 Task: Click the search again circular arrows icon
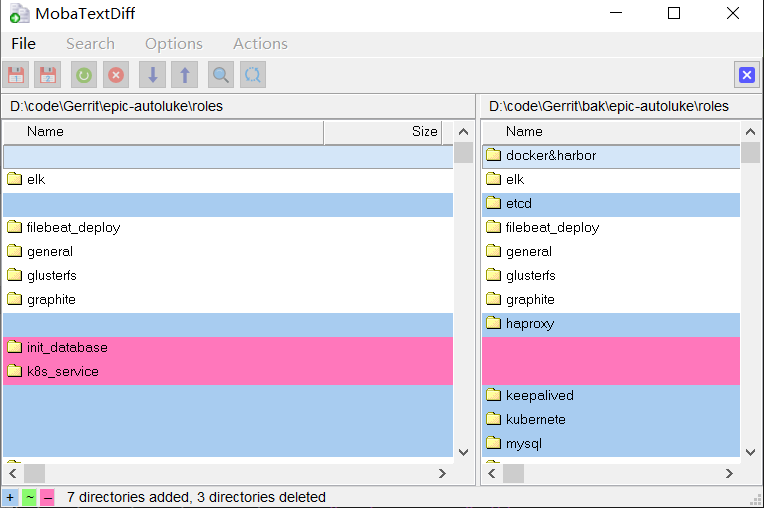253,75
